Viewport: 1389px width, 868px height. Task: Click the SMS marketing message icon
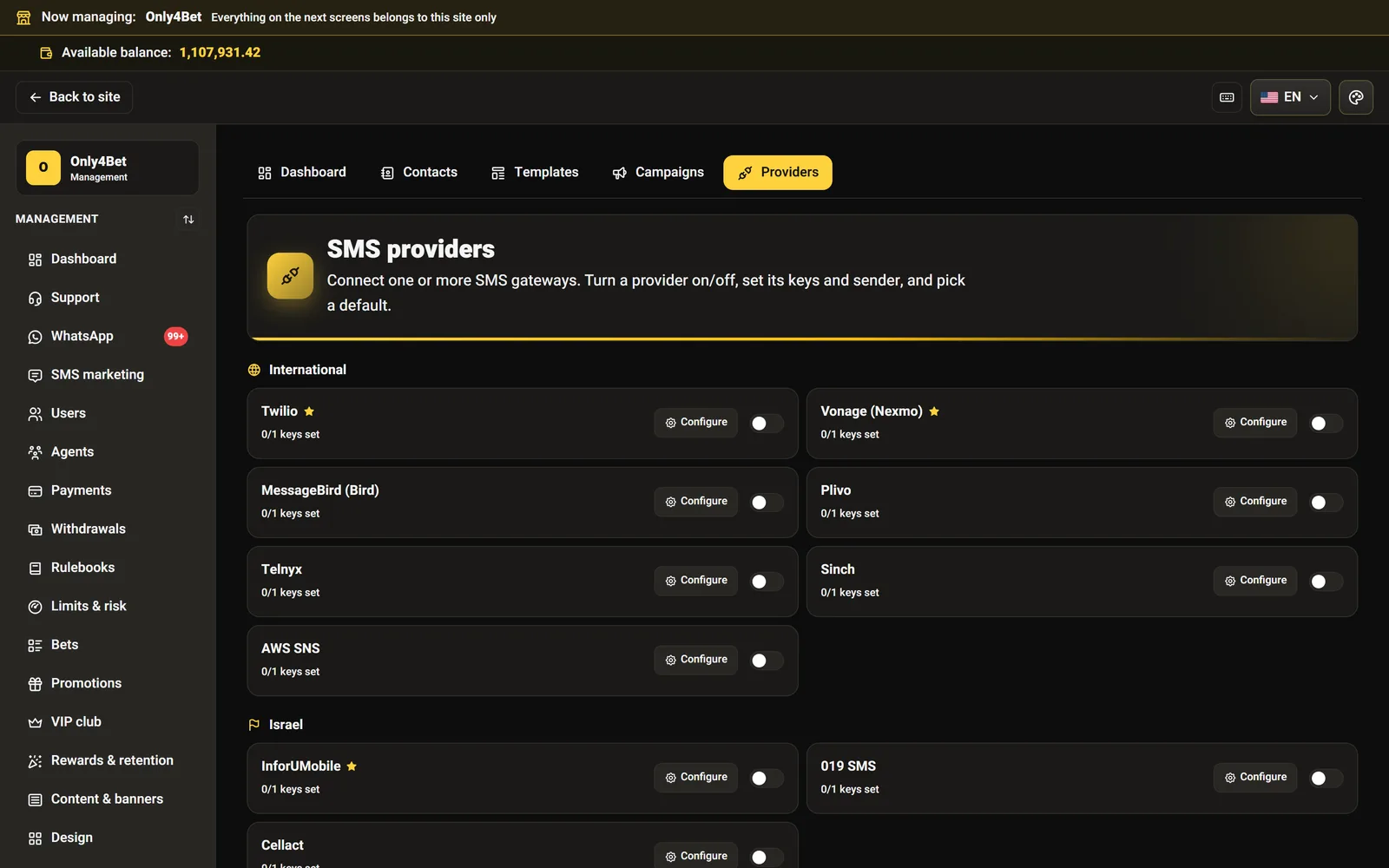35,375
